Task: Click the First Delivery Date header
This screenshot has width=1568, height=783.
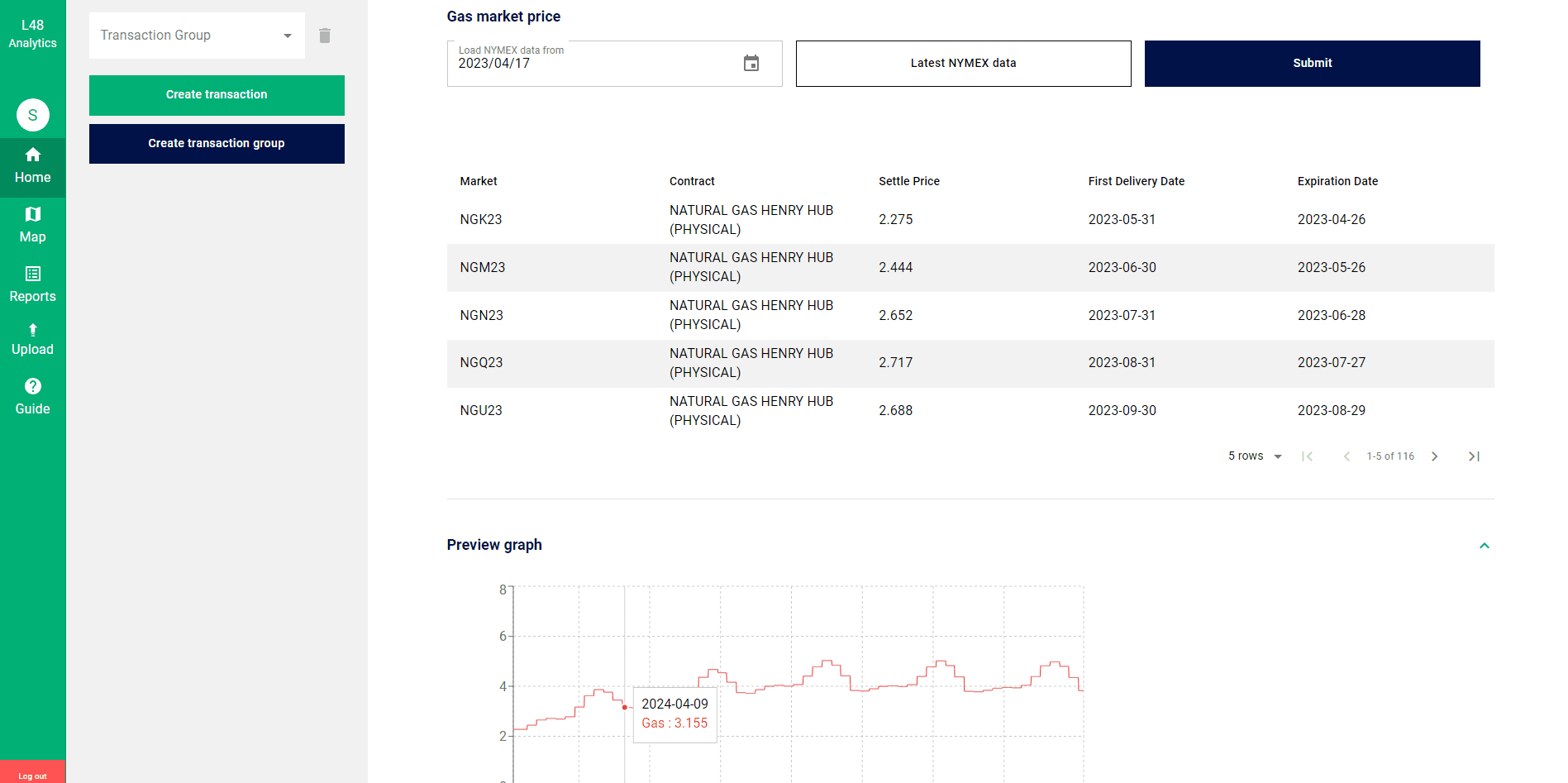Action: pyautogui.click(x=1137, y=181)
